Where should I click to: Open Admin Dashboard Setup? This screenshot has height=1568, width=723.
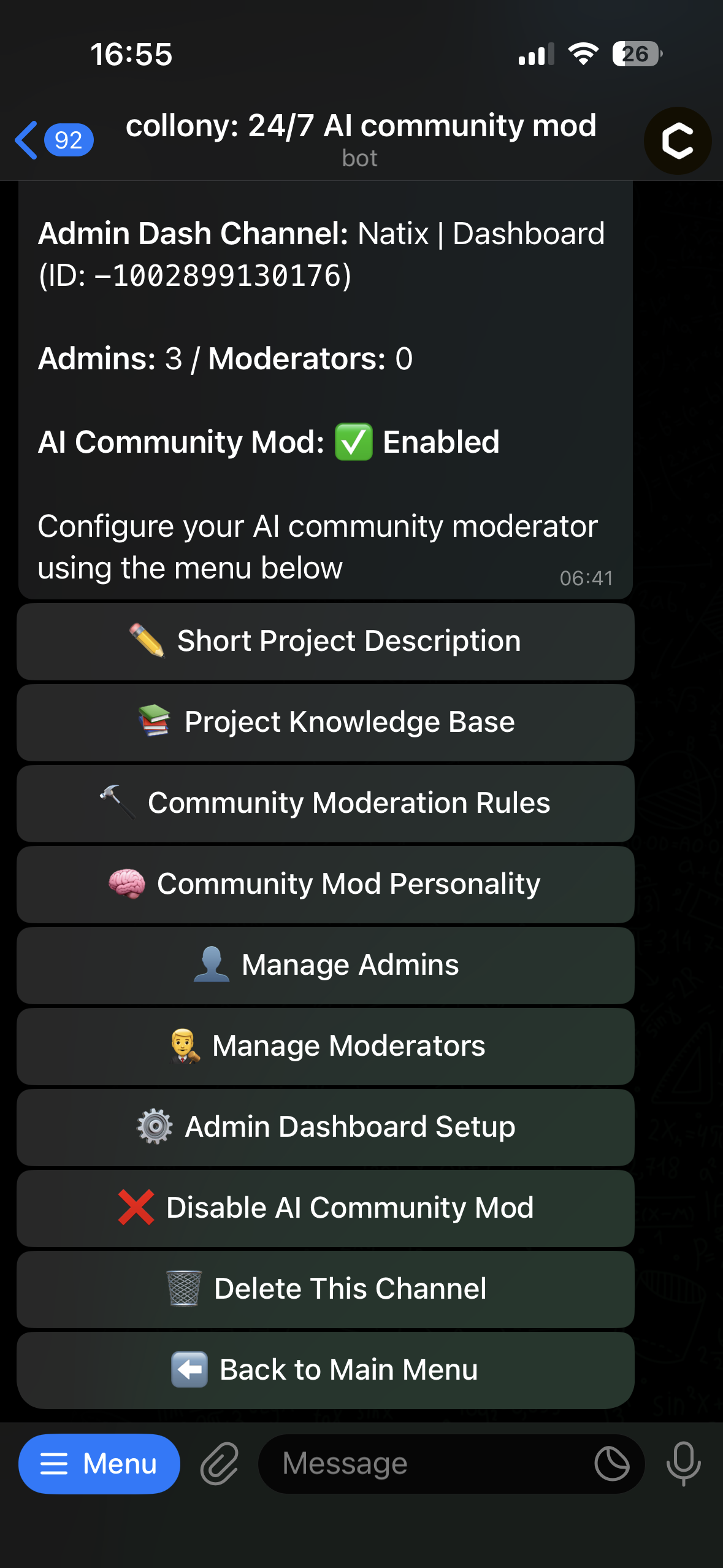pyautogui.click(x=324, y=1126)
